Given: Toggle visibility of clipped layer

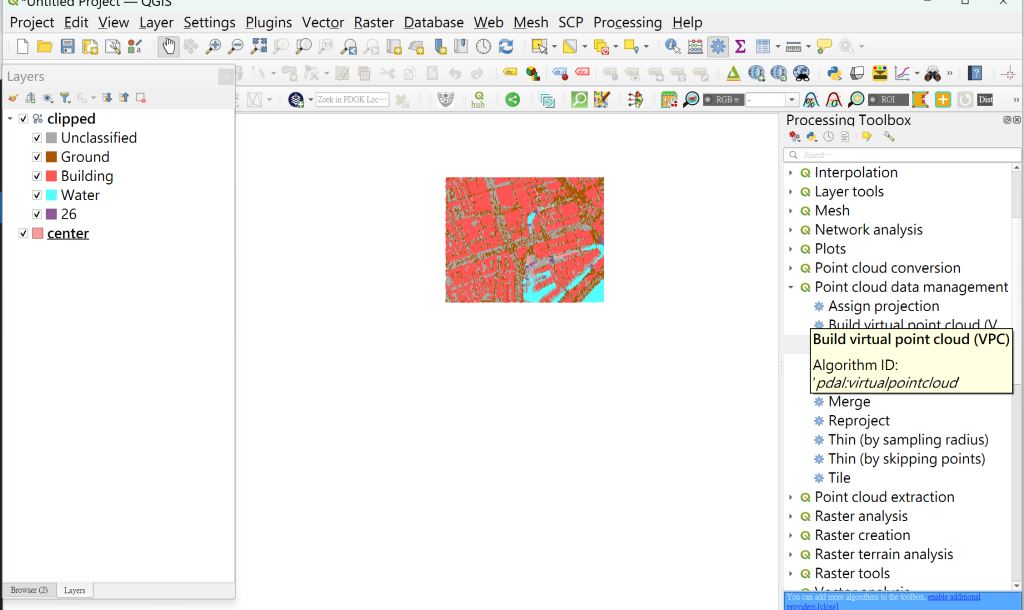Looking at the screenshot, I should [24, 119].
